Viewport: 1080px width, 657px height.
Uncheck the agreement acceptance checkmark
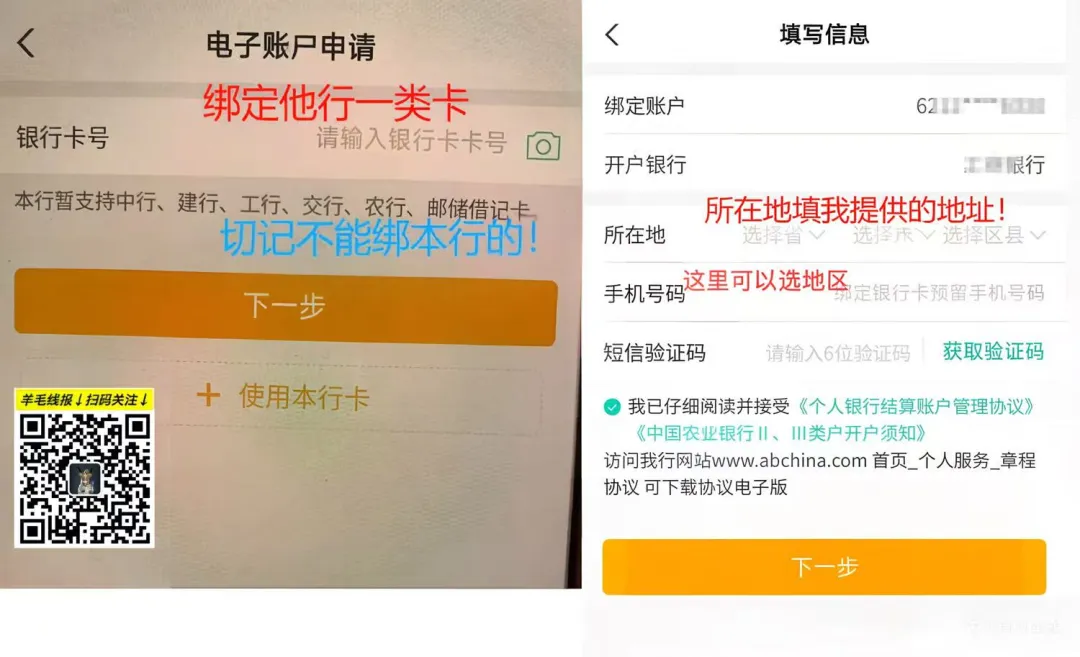612,406
